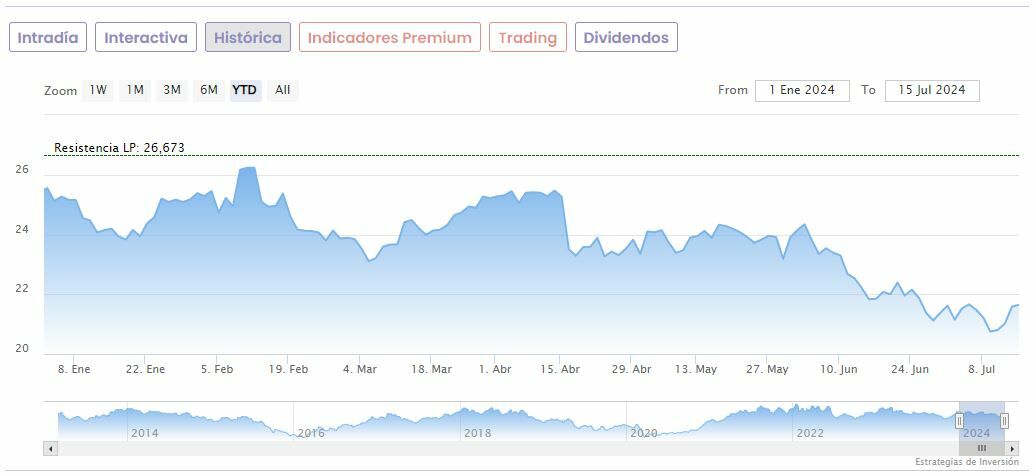Edit the From date field

802,90
